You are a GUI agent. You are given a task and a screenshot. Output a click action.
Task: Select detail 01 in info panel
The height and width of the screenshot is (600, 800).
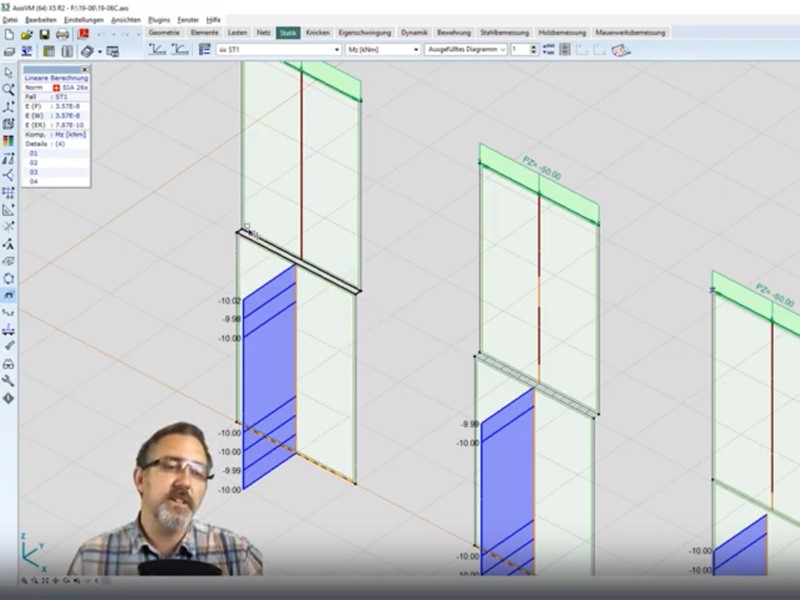pyautogui.click(x=34, y=153)
